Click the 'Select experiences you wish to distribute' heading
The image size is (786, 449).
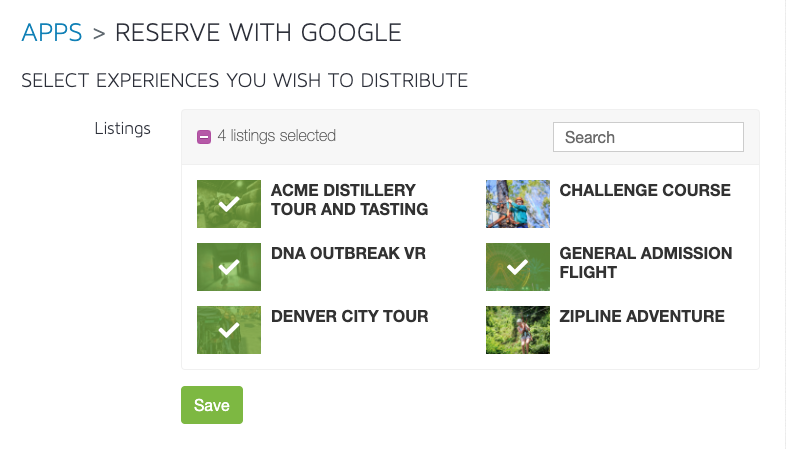tap(245, 81)
